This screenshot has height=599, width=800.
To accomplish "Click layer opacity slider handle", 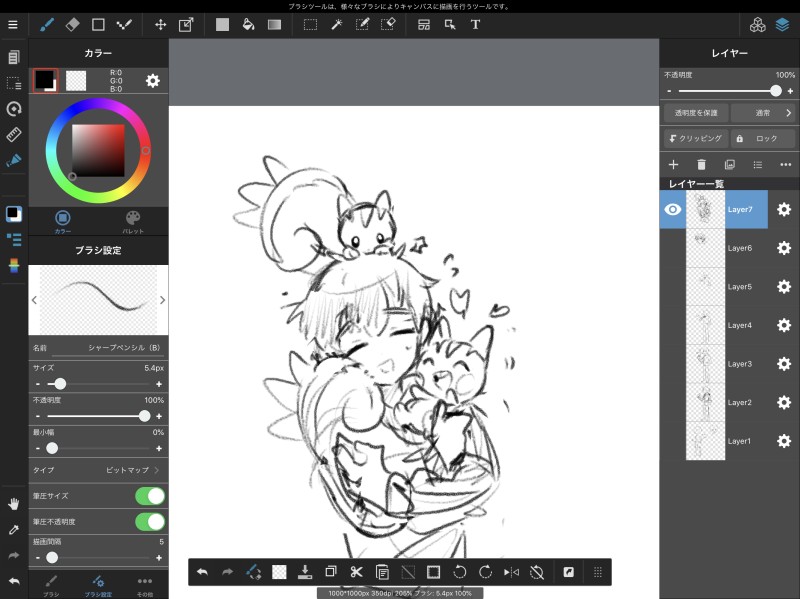I will coord(776,91).
